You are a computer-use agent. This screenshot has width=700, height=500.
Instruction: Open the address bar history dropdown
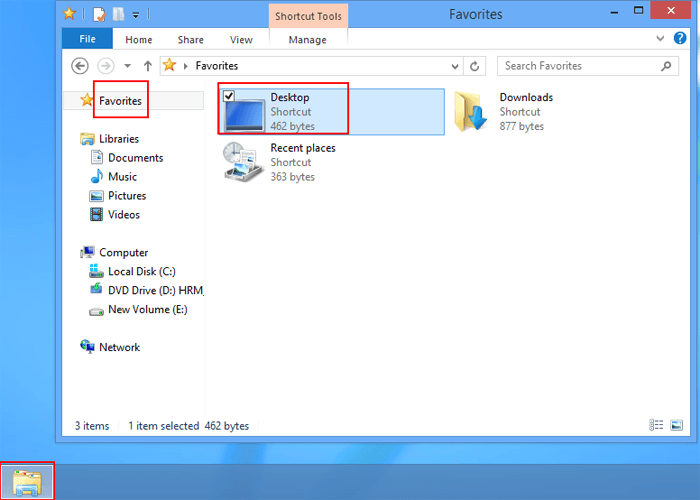tap(455, 67)
